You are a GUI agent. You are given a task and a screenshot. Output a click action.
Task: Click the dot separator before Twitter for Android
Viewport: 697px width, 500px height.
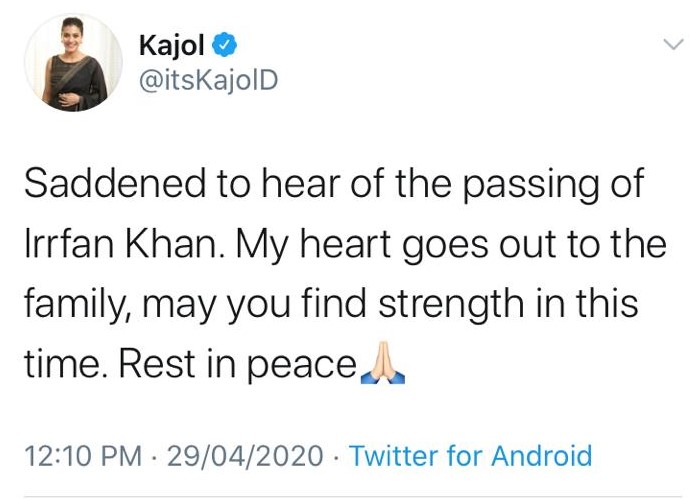click(337, 457)
